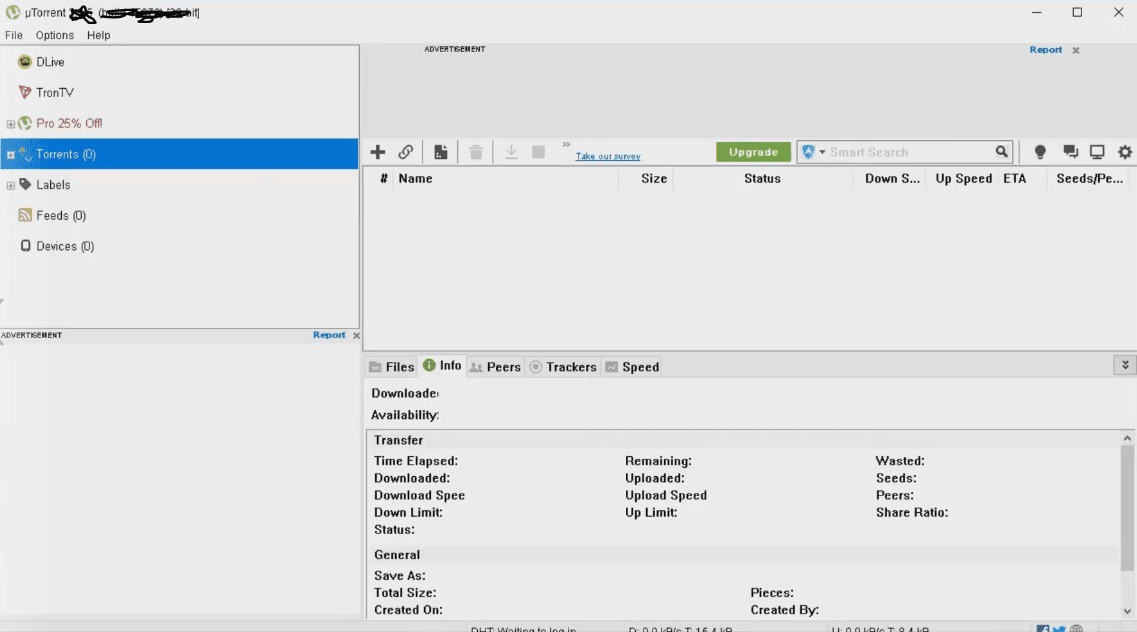Sort torrents by Seeds/Peers column
The height and width of the screenshot is (632, 1137).
[1090, 178]
